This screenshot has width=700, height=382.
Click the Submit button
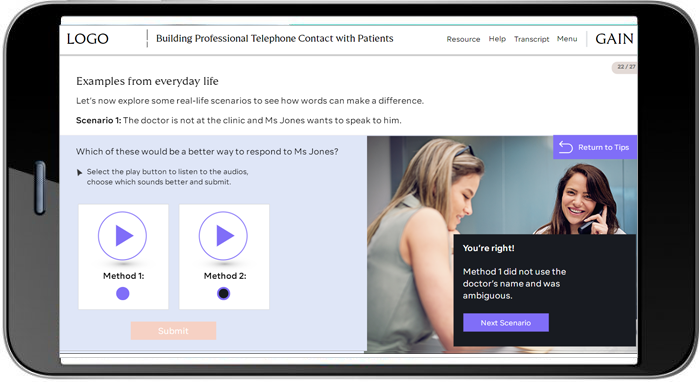(173, 331)
